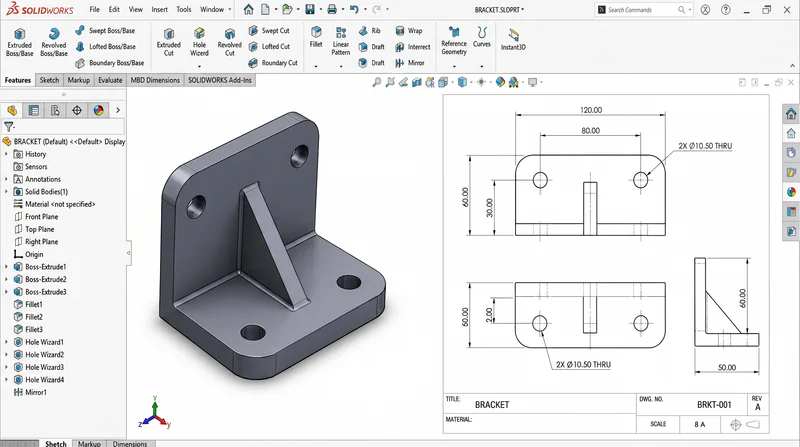The width and height of the screenshot is (800, 447).
Task: Click the Origin tree item
Action: pyautogui.click(x=29, y=254)
